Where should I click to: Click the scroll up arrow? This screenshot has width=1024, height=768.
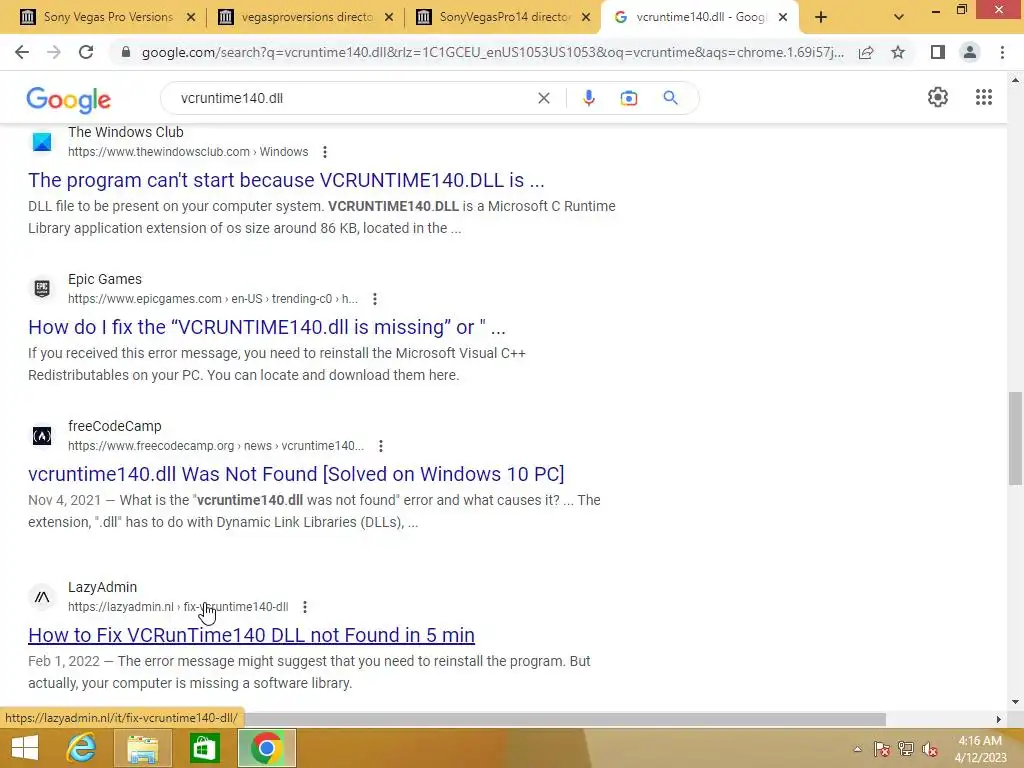1015,80
